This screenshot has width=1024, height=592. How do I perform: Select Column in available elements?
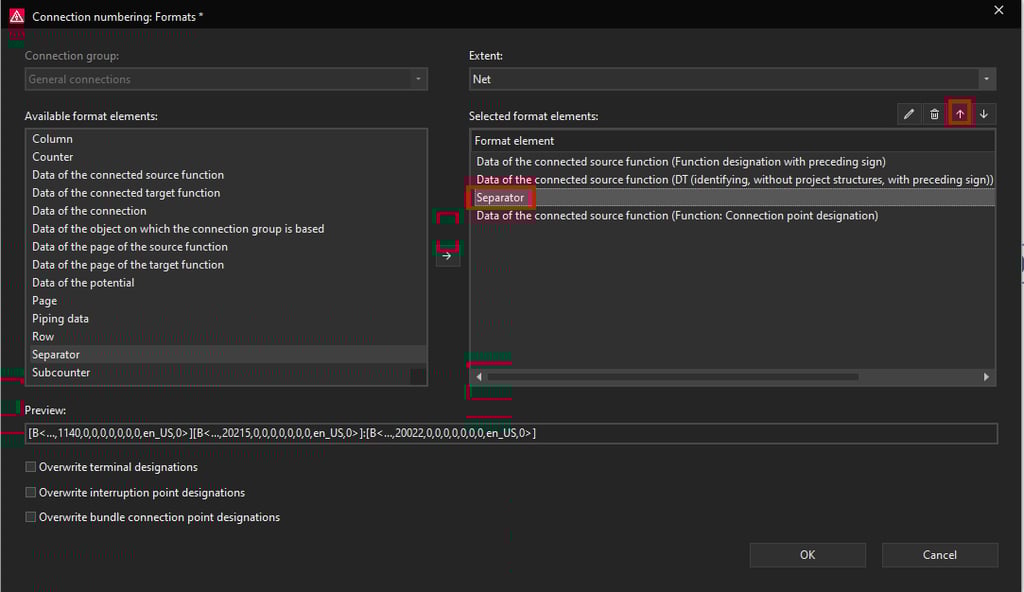226,139
